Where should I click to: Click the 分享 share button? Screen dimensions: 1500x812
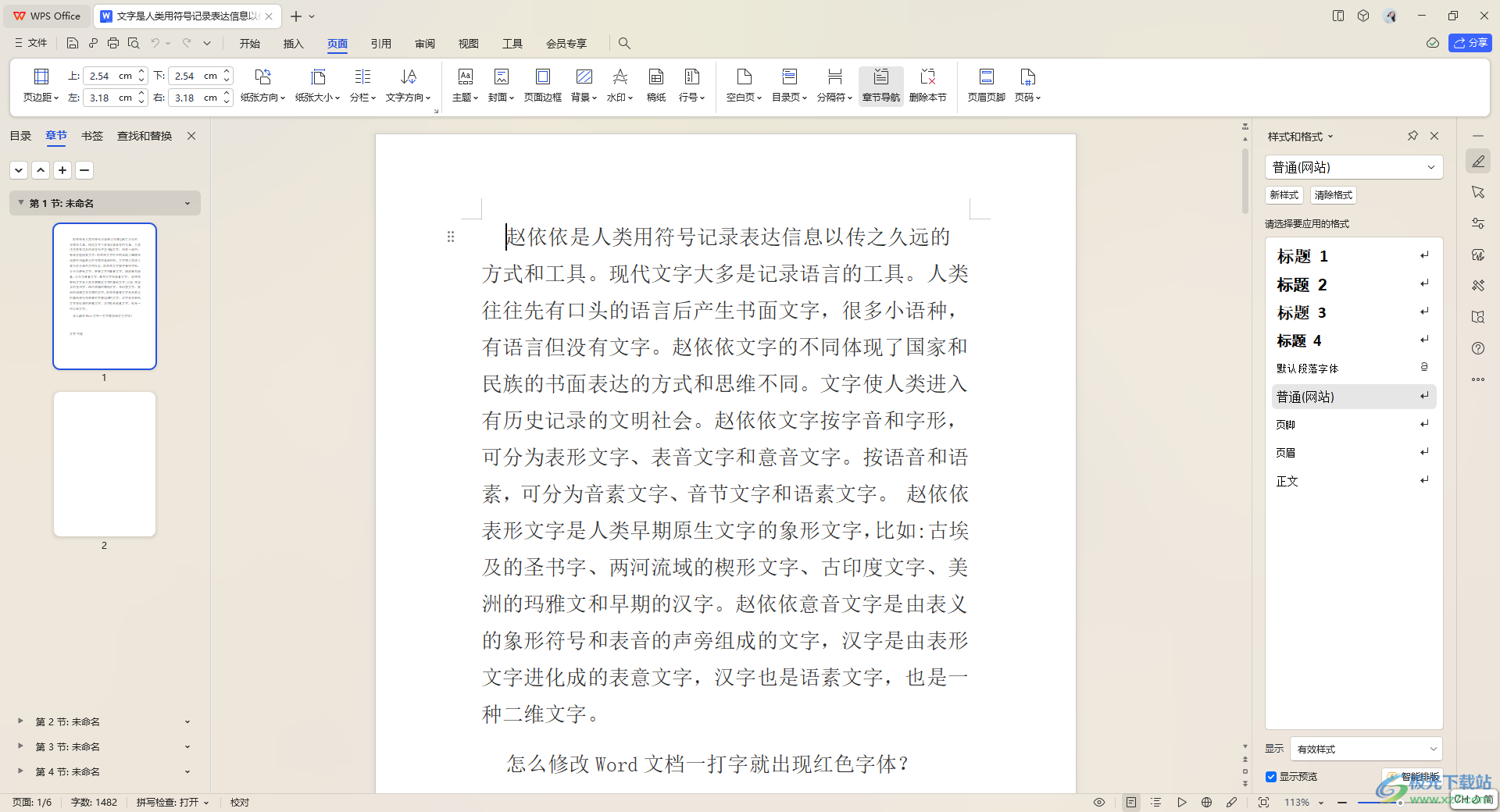(1470, 43)
